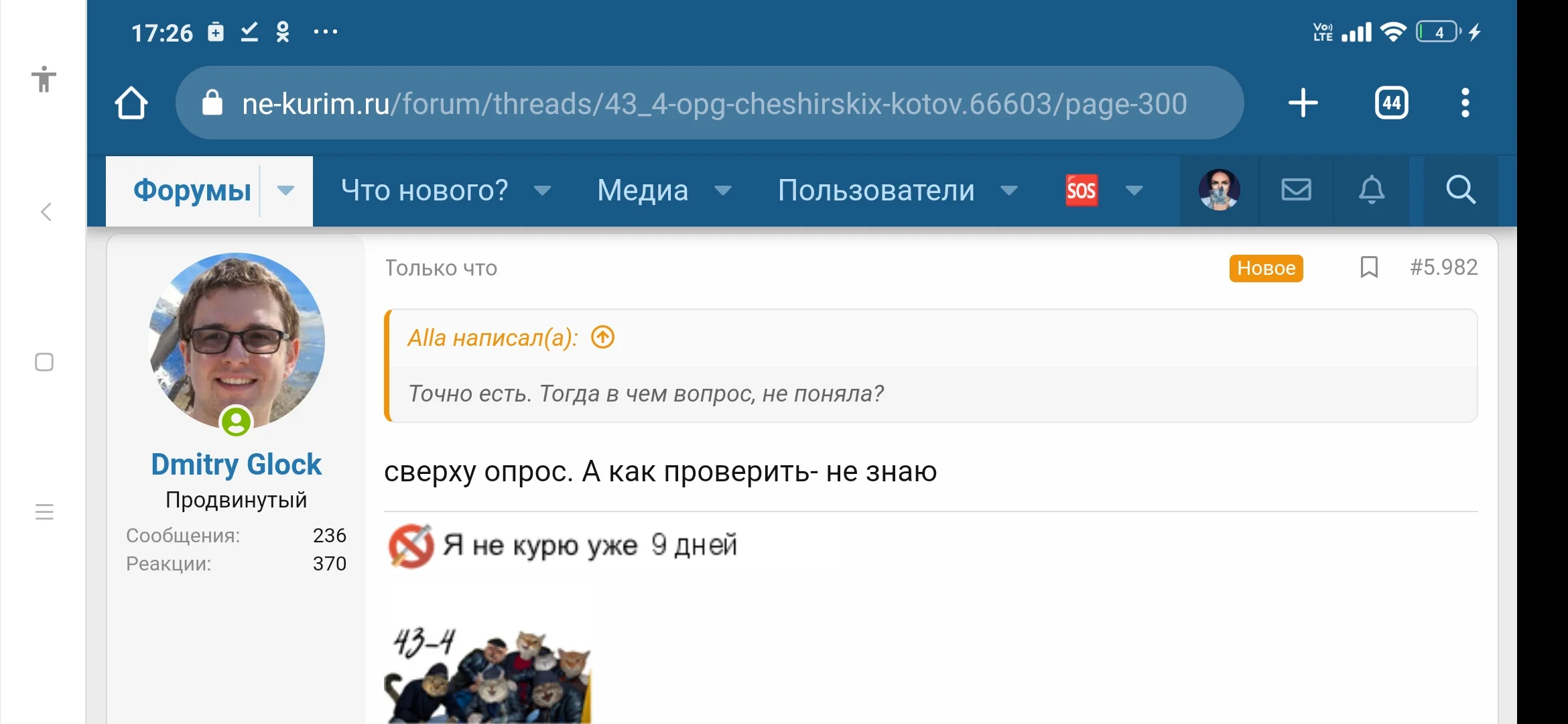Image resolution: width=1568 pixels, height=724 pixels.
Task: Go to browser home with the home icon
Action: (131, 102)
